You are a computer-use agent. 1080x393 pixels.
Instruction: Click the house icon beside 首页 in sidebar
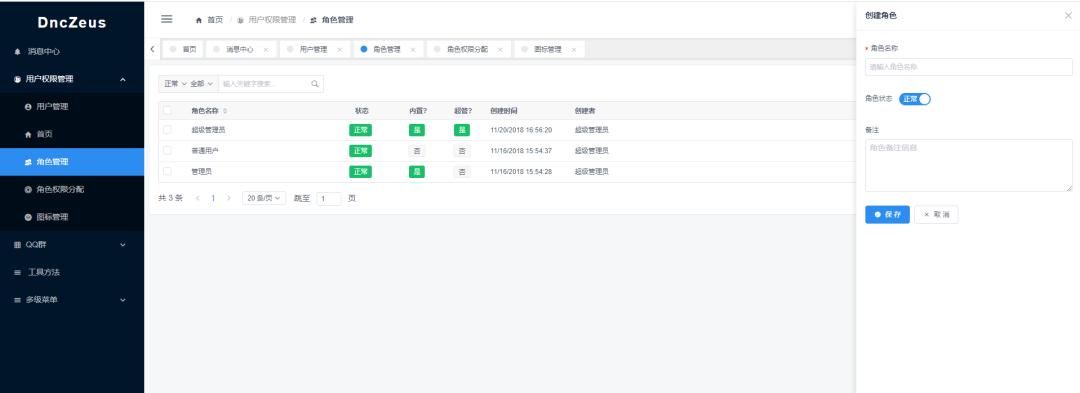coord(28,134)
